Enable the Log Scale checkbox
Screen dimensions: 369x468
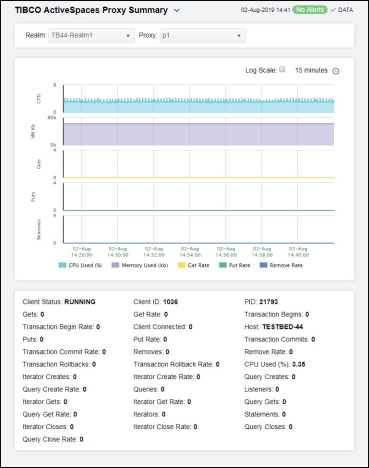(282, 70)
